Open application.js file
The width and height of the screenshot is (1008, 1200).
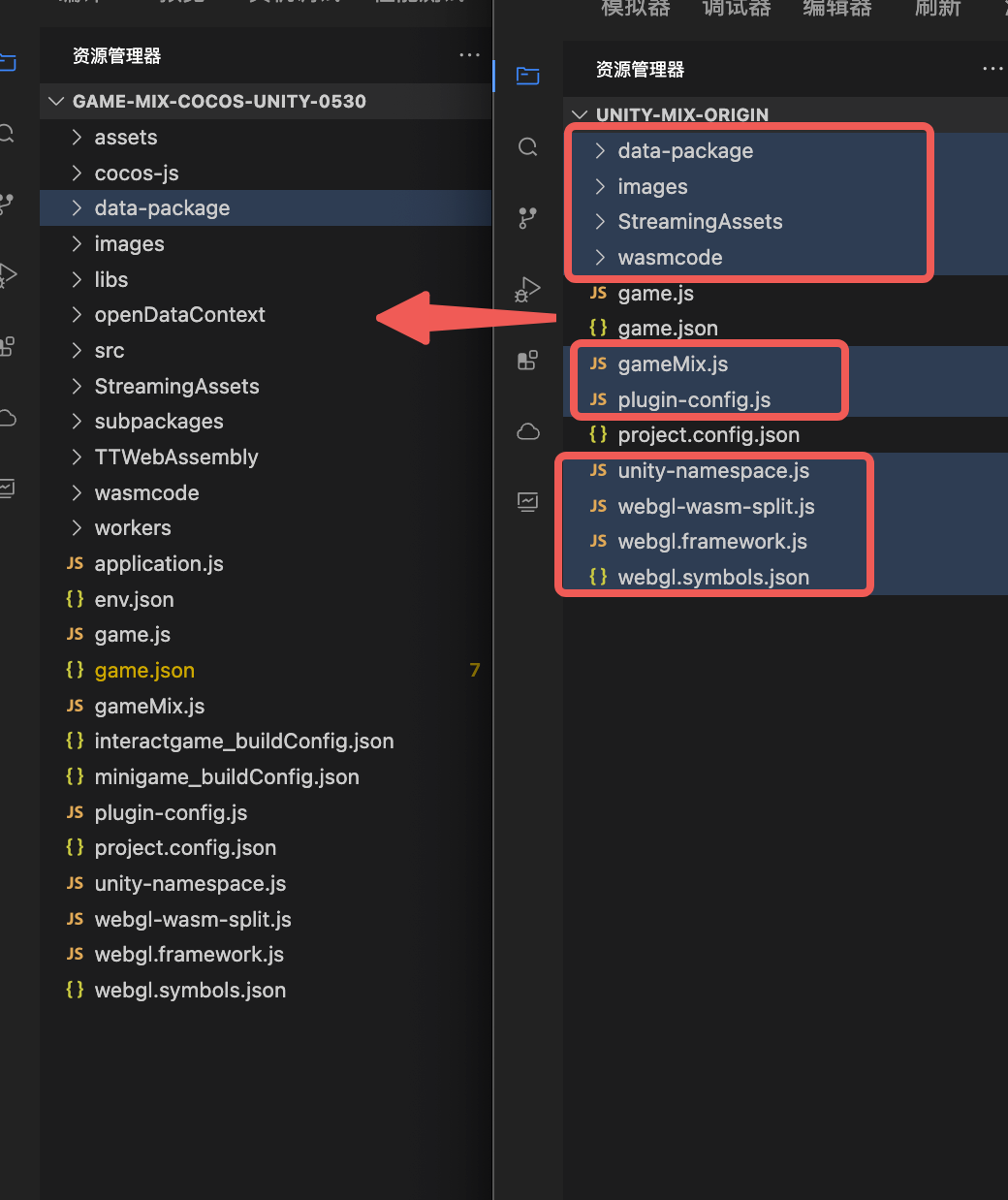pyautogui.click(x=159, y=564)
